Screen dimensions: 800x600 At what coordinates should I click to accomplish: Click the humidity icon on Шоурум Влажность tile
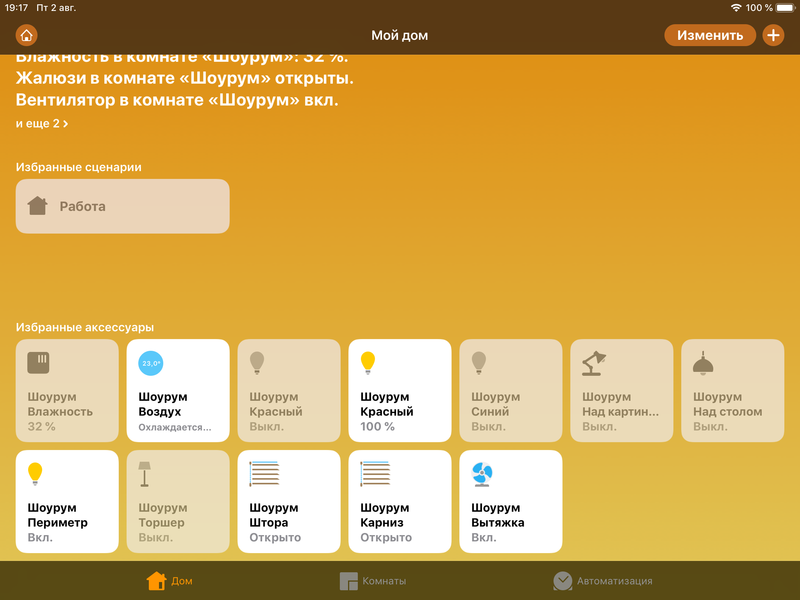[39, 364]
